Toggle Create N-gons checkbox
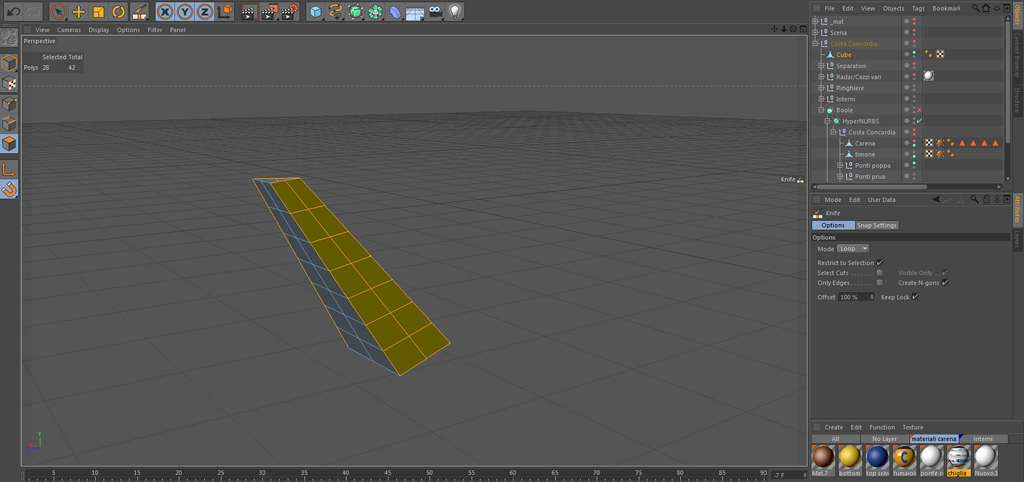Viewport: 1024px width, 482px height. (945, 282)
